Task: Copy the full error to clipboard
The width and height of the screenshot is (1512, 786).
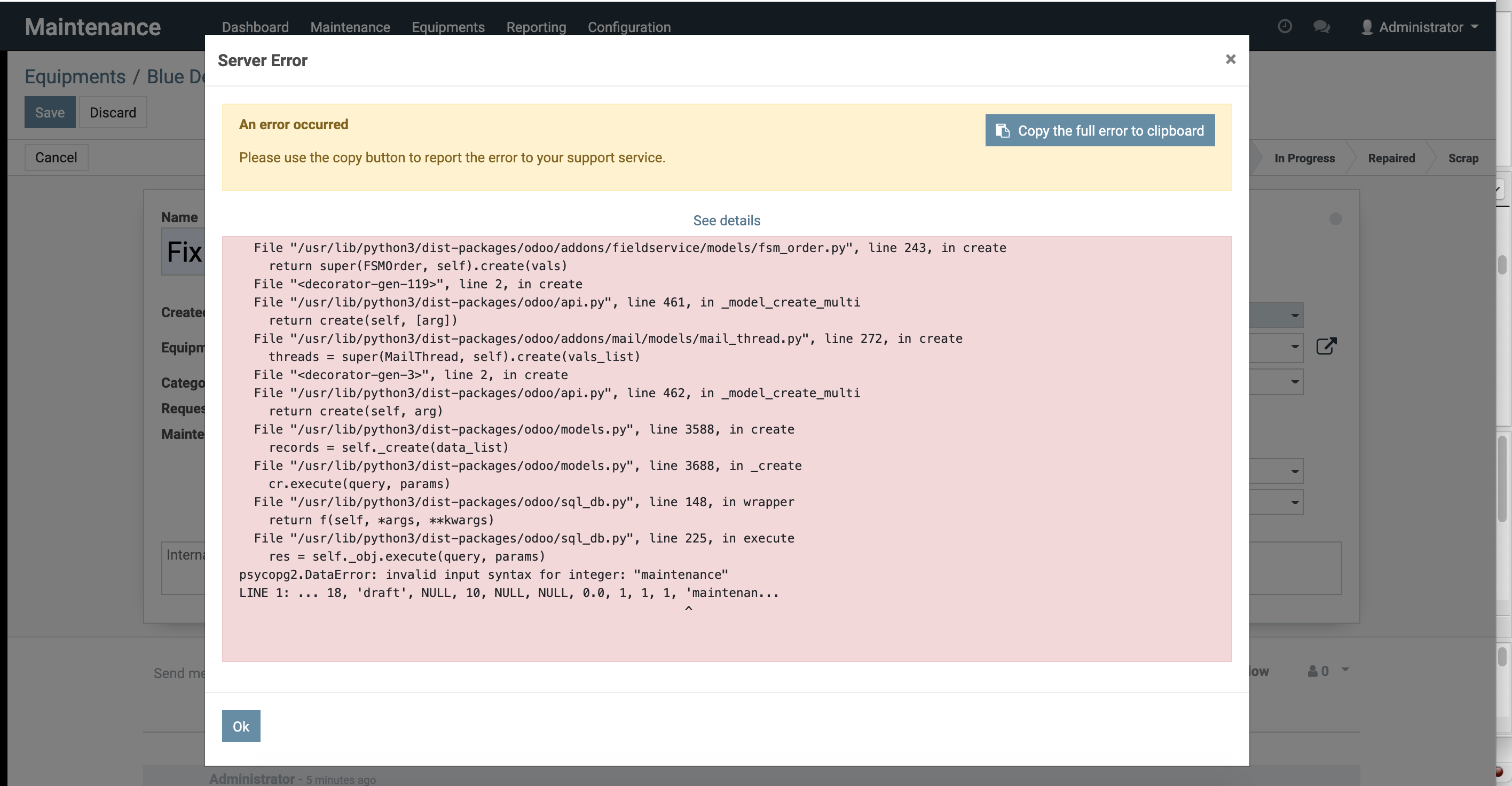Action: 1099,130
